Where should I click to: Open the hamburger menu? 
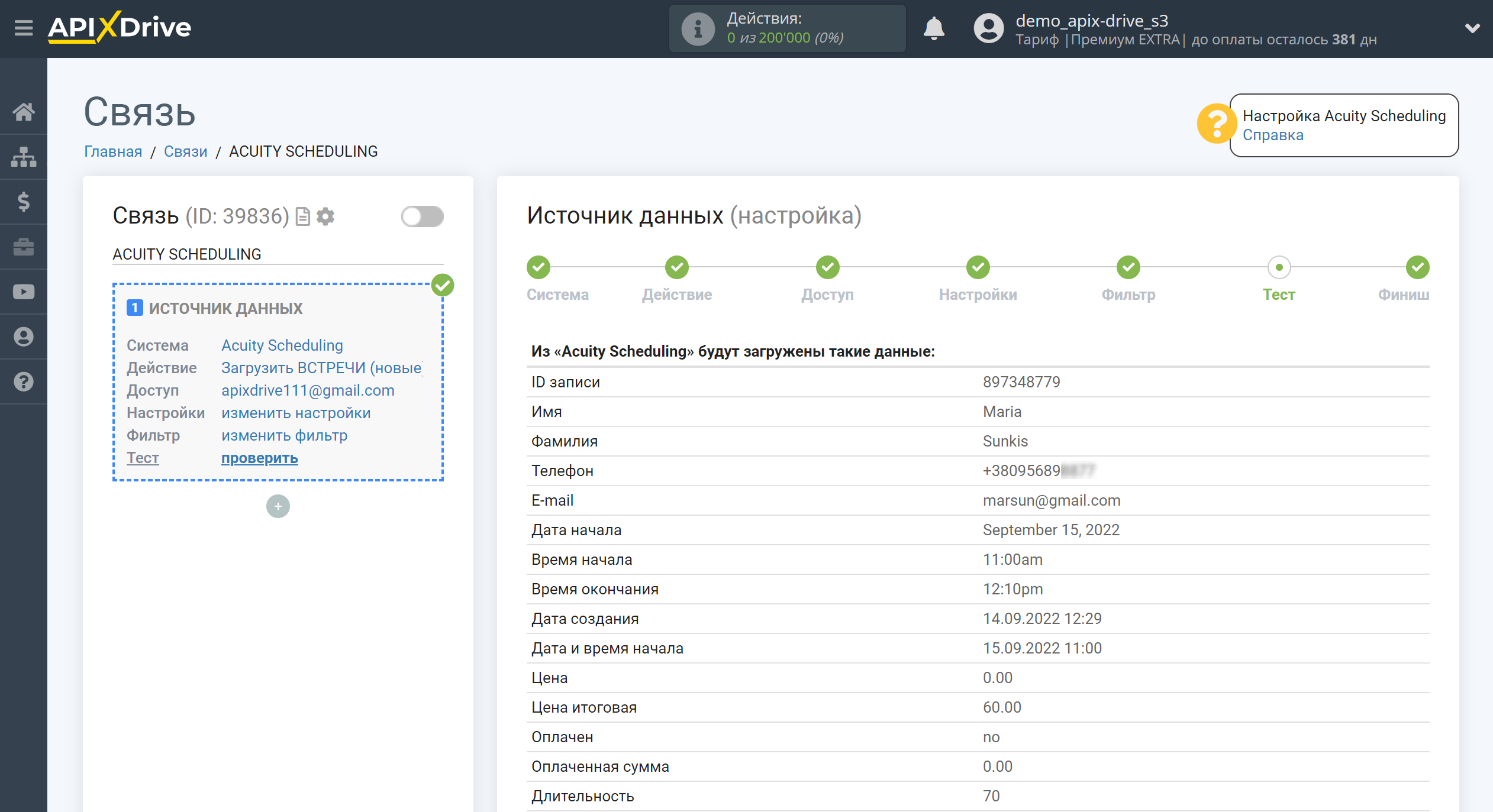tap(24, 28)
